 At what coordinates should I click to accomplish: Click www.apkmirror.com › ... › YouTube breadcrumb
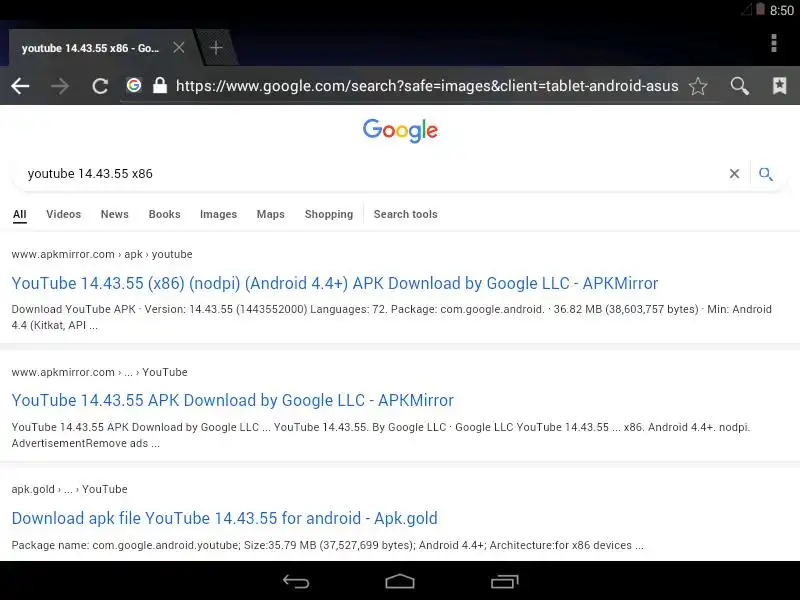(x=99, y=372)
